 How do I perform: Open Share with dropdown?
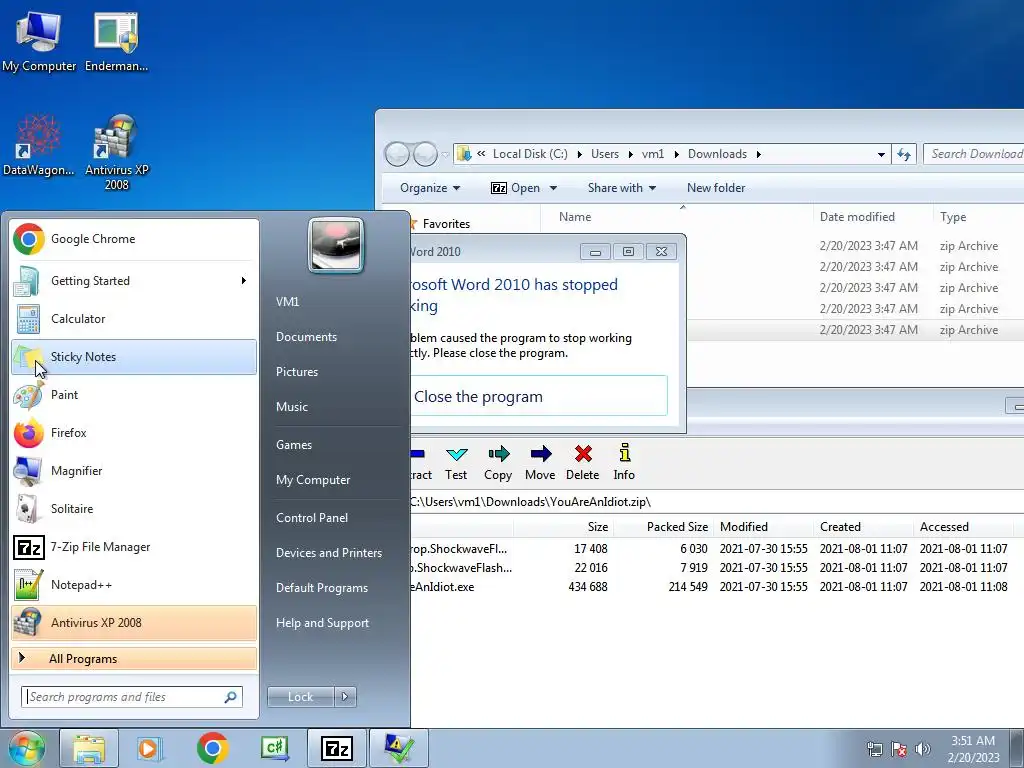tap(622, 188)
